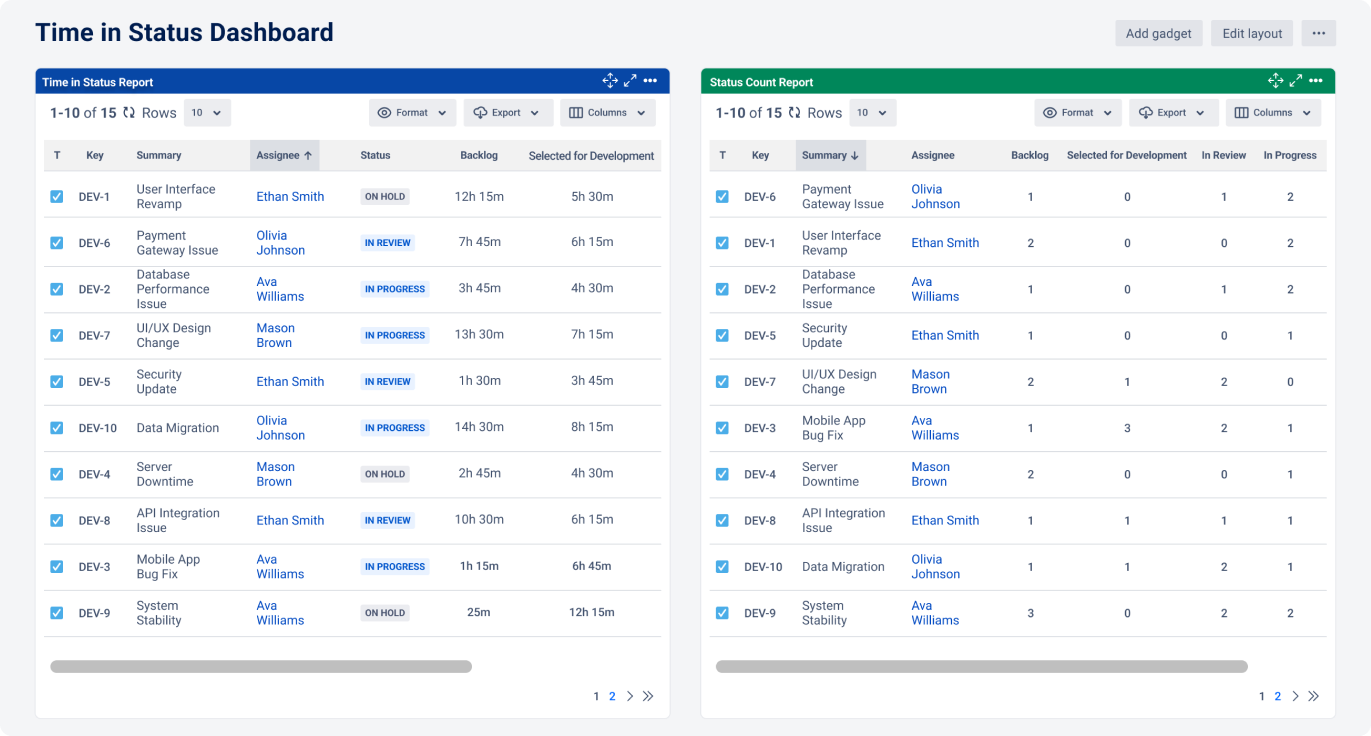Open the Export dropdown in Time in Status Report
Image resolution: width=1371 pixels, height=736 pixels.
[508, 112]
